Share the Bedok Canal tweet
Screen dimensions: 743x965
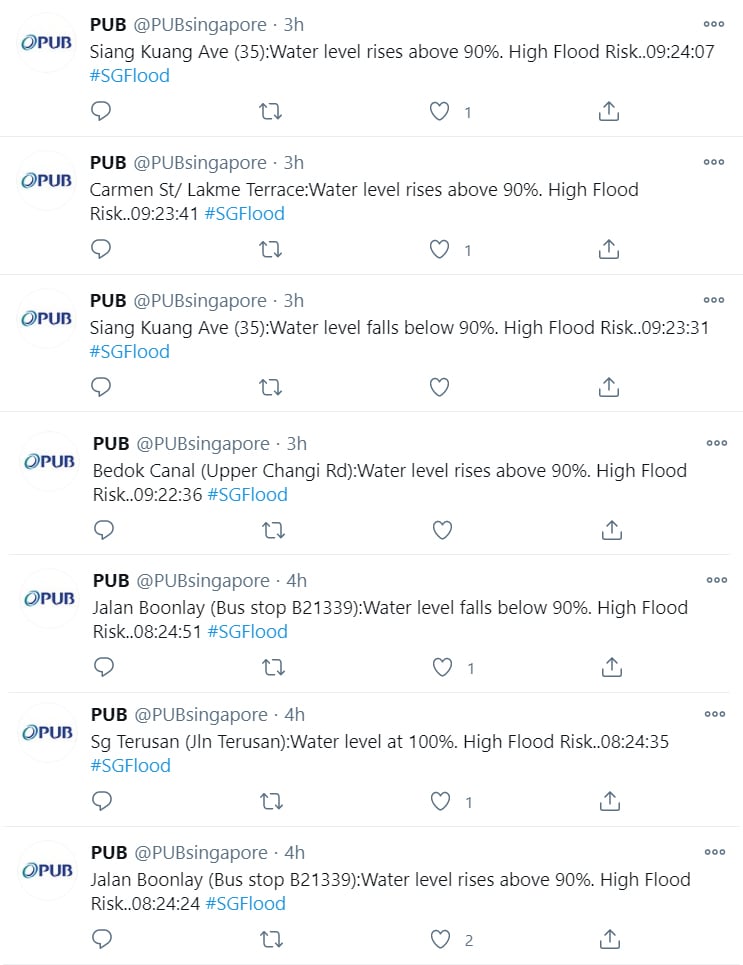(x=612, y=530)
